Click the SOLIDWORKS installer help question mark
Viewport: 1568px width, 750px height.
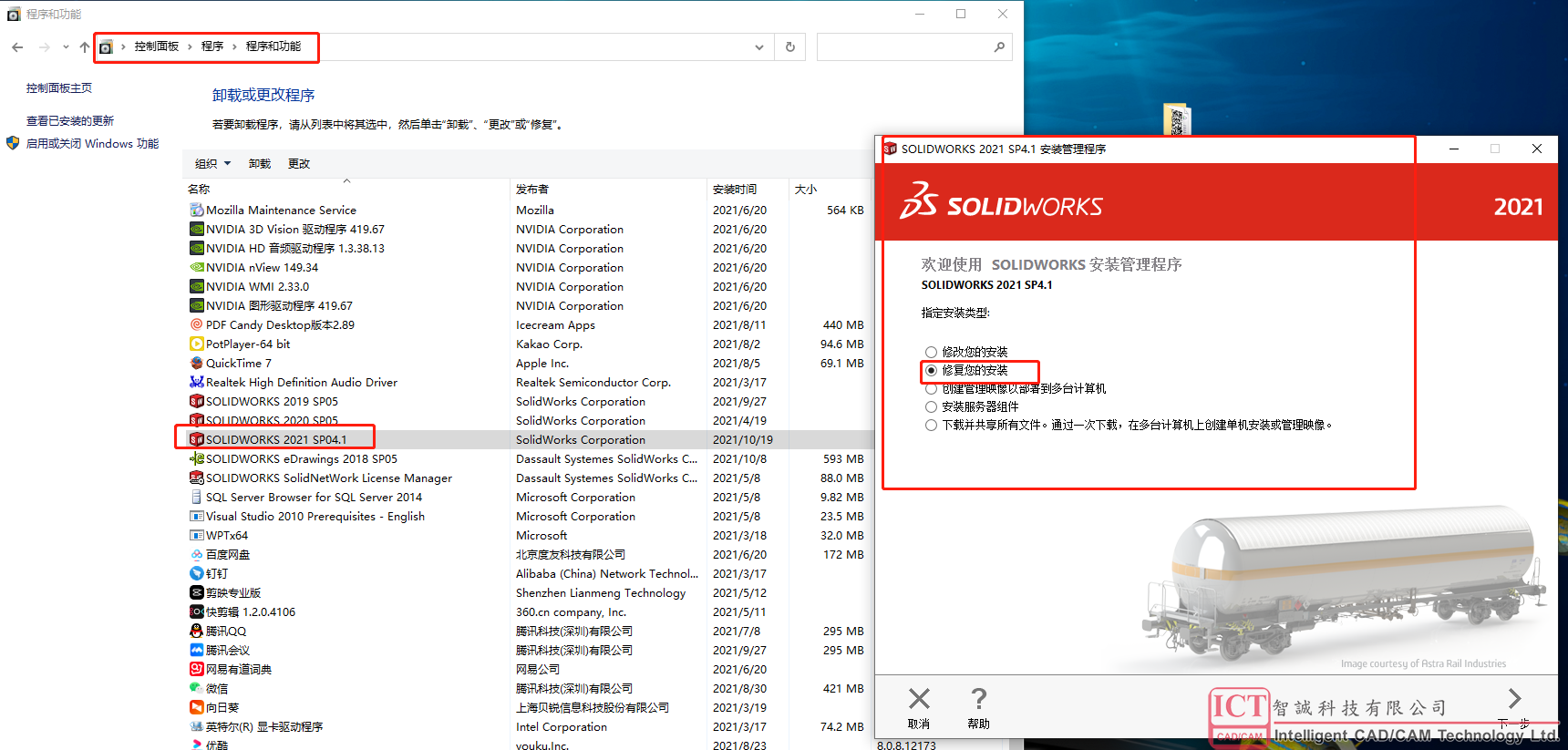(978, 699)
